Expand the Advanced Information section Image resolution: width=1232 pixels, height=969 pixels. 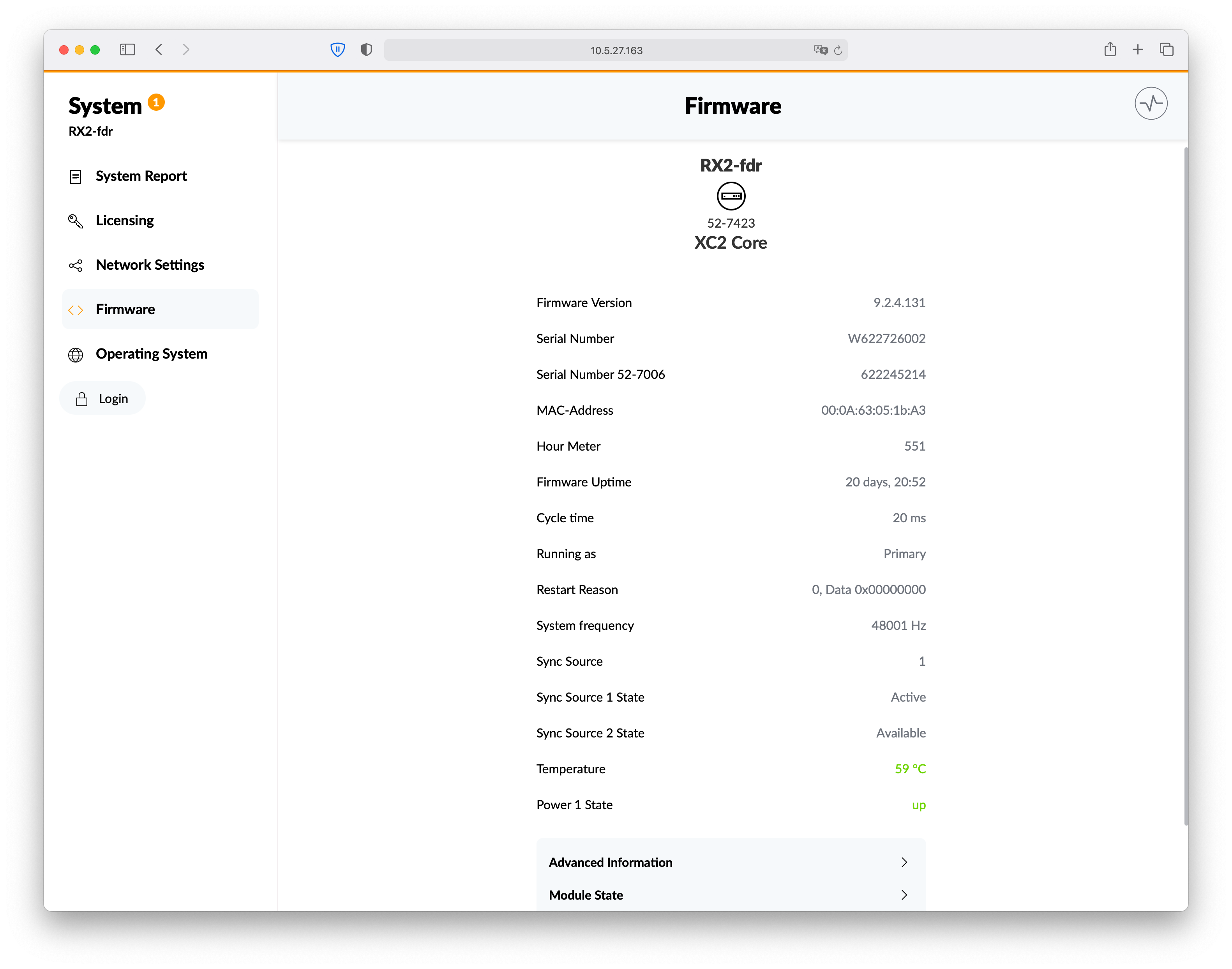(731, 862)
